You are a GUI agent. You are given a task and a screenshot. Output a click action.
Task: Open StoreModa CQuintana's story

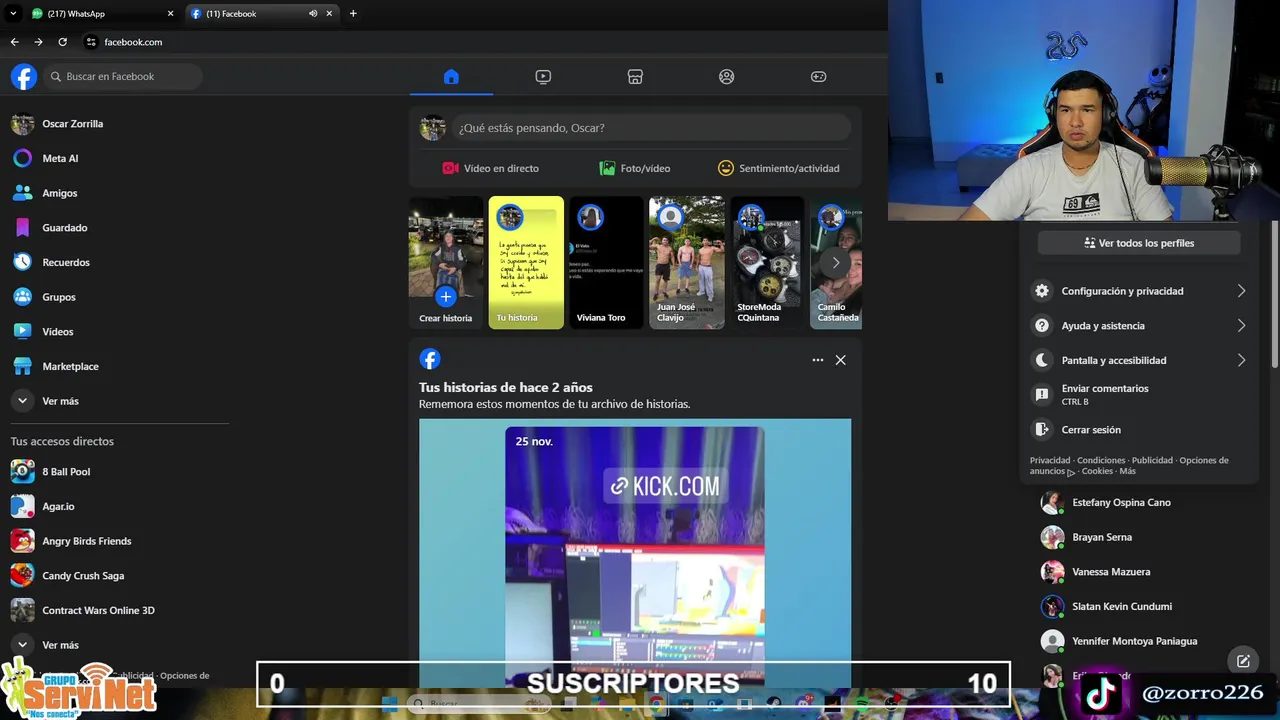coord(767,263)
